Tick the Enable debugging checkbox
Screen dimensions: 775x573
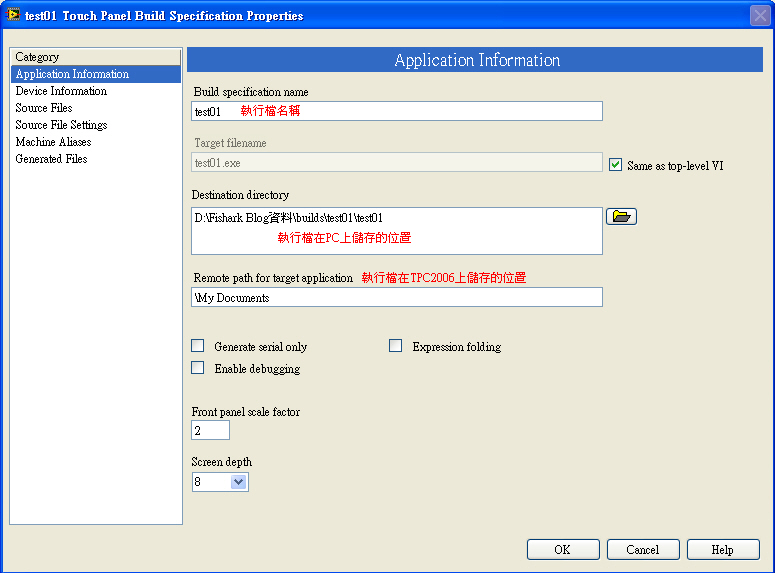click(198, 368)
